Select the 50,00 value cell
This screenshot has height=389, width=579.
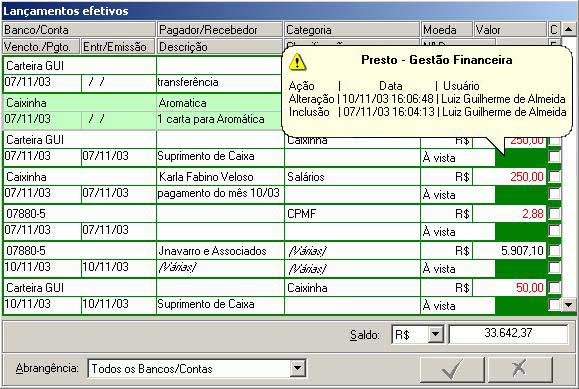510,287
